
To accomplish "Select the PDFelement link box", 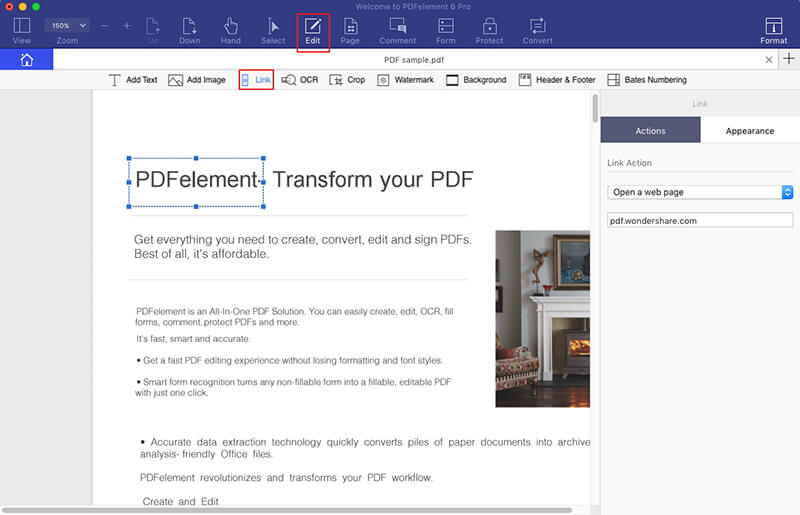I will 196,182.
